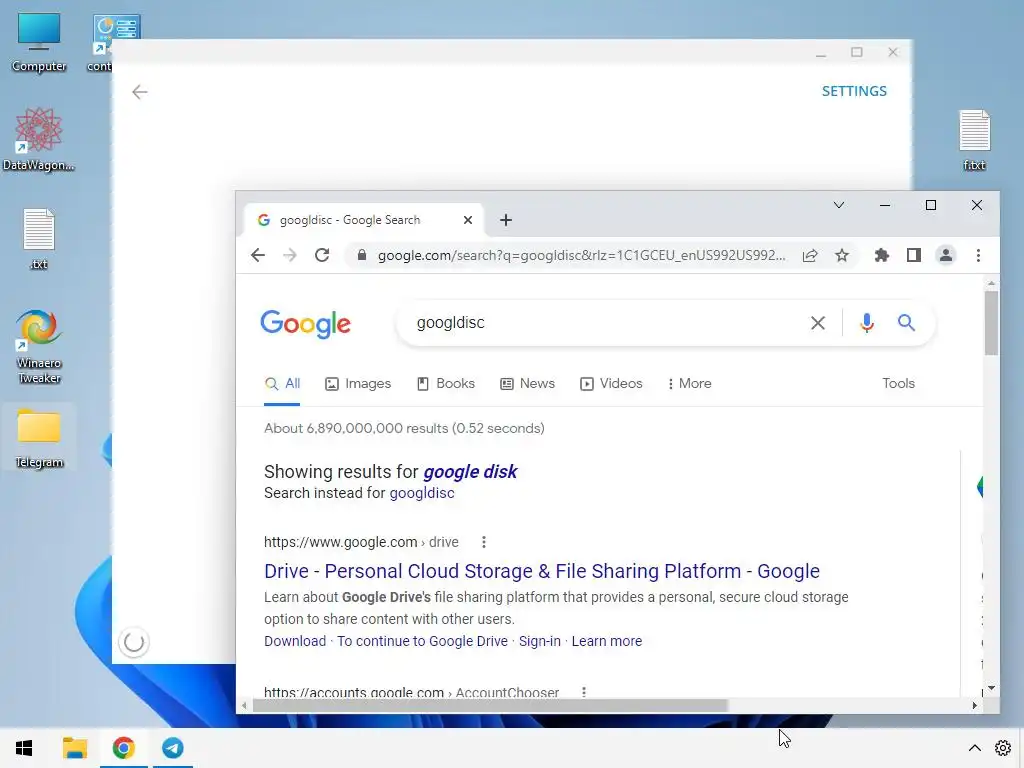
Task: Open options for AccountChooser result
Action: coord(584,692)
